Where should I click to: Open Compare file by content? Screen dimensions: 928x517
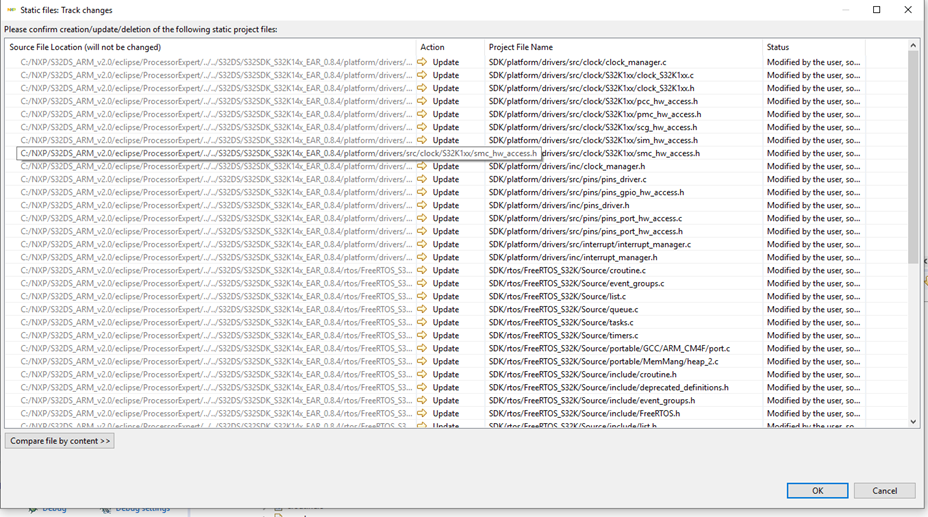coord(60,441)
